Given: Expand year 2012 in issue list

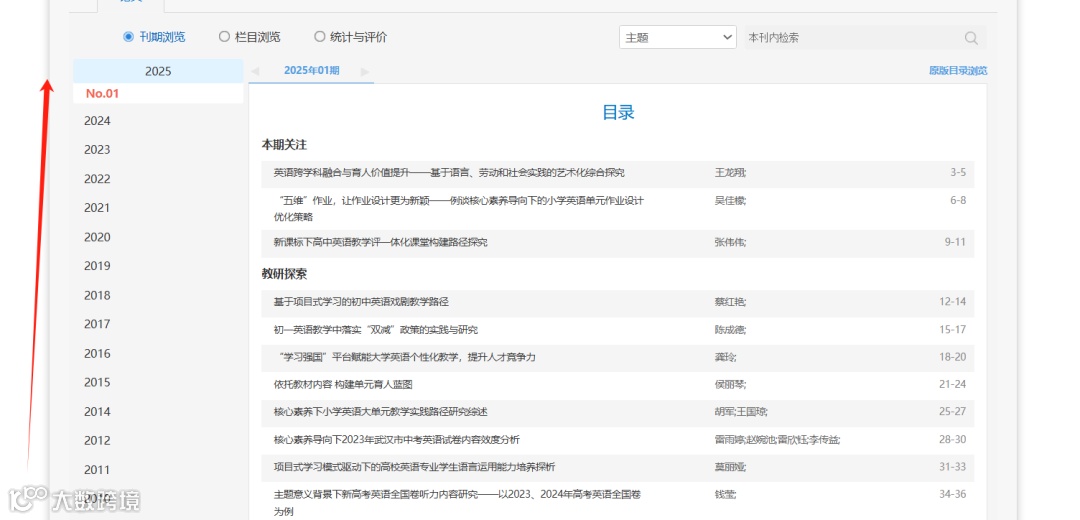Looking at the screenshot, I should point(97,441).
